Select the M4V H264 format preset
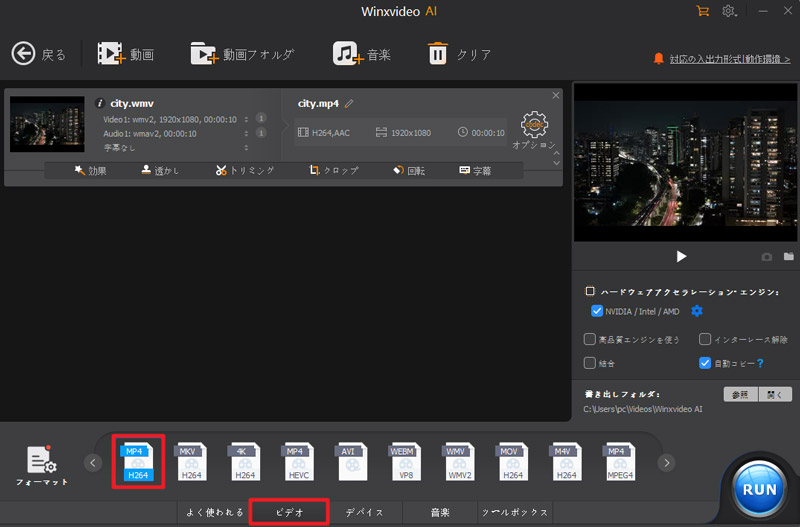 click(566, 462)
